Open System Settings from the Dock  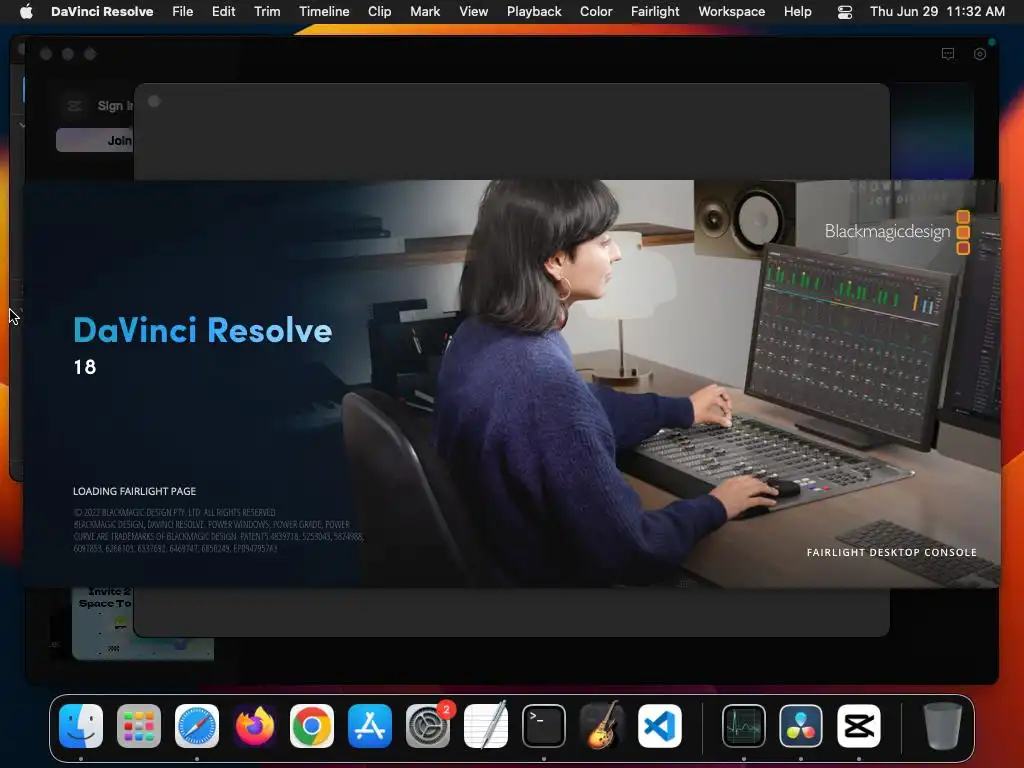pos(428,726)
